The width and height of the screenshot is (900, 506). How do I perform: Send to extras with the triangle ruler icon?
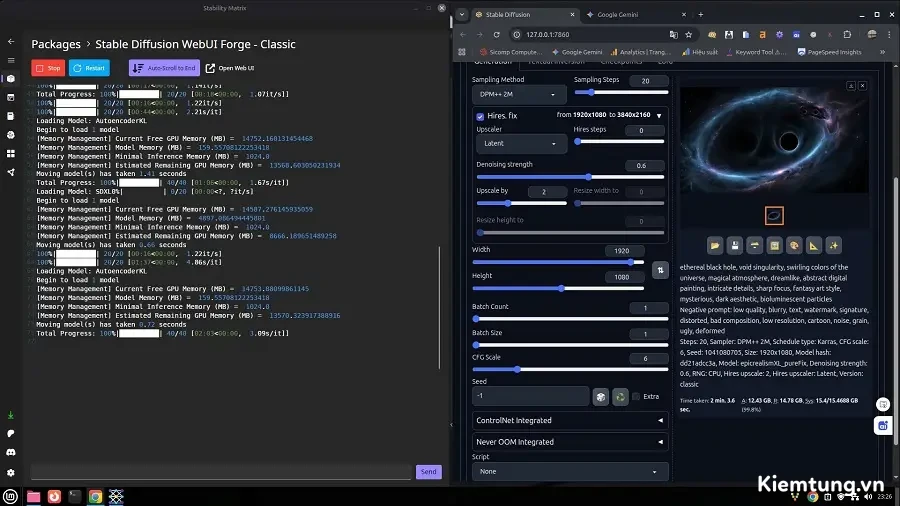(814, 246)
